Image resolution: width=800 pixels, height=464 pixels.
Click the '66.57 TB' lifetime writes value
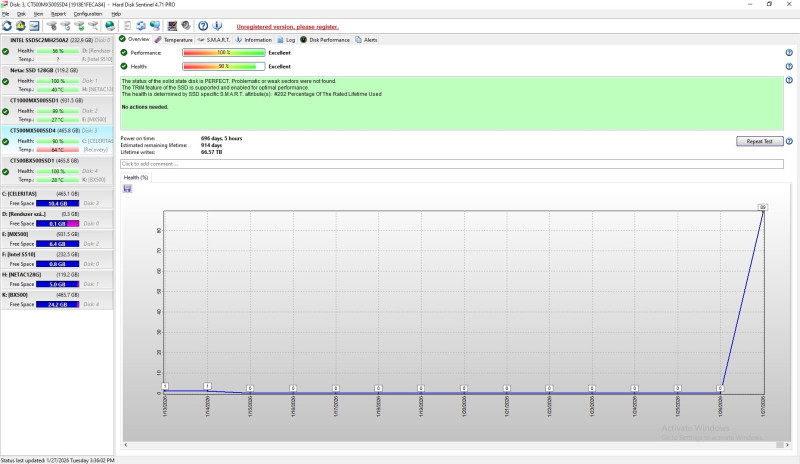pos(211,152)
